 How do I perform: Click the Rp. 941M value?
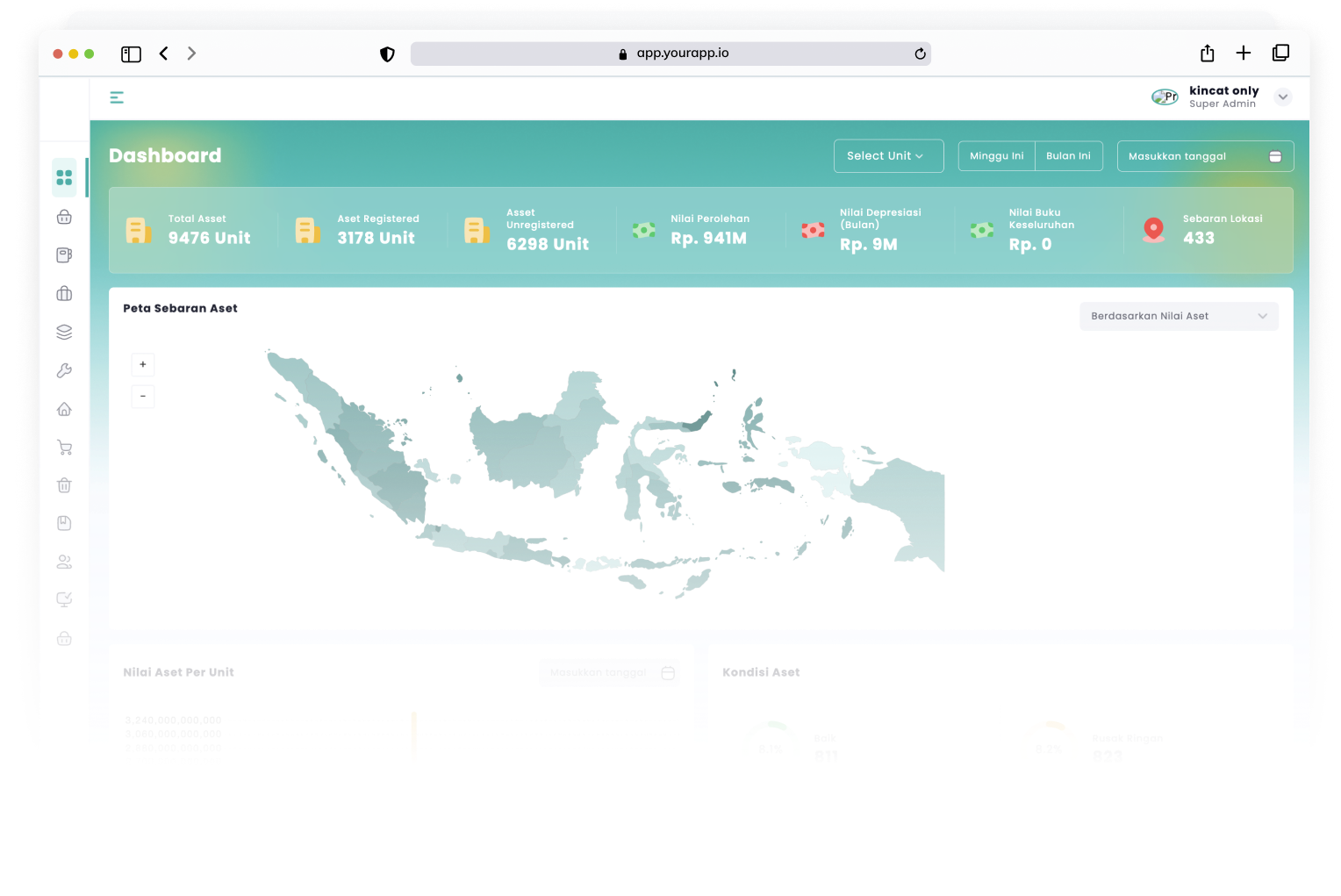pyautogui.click(x=708, y=238)
